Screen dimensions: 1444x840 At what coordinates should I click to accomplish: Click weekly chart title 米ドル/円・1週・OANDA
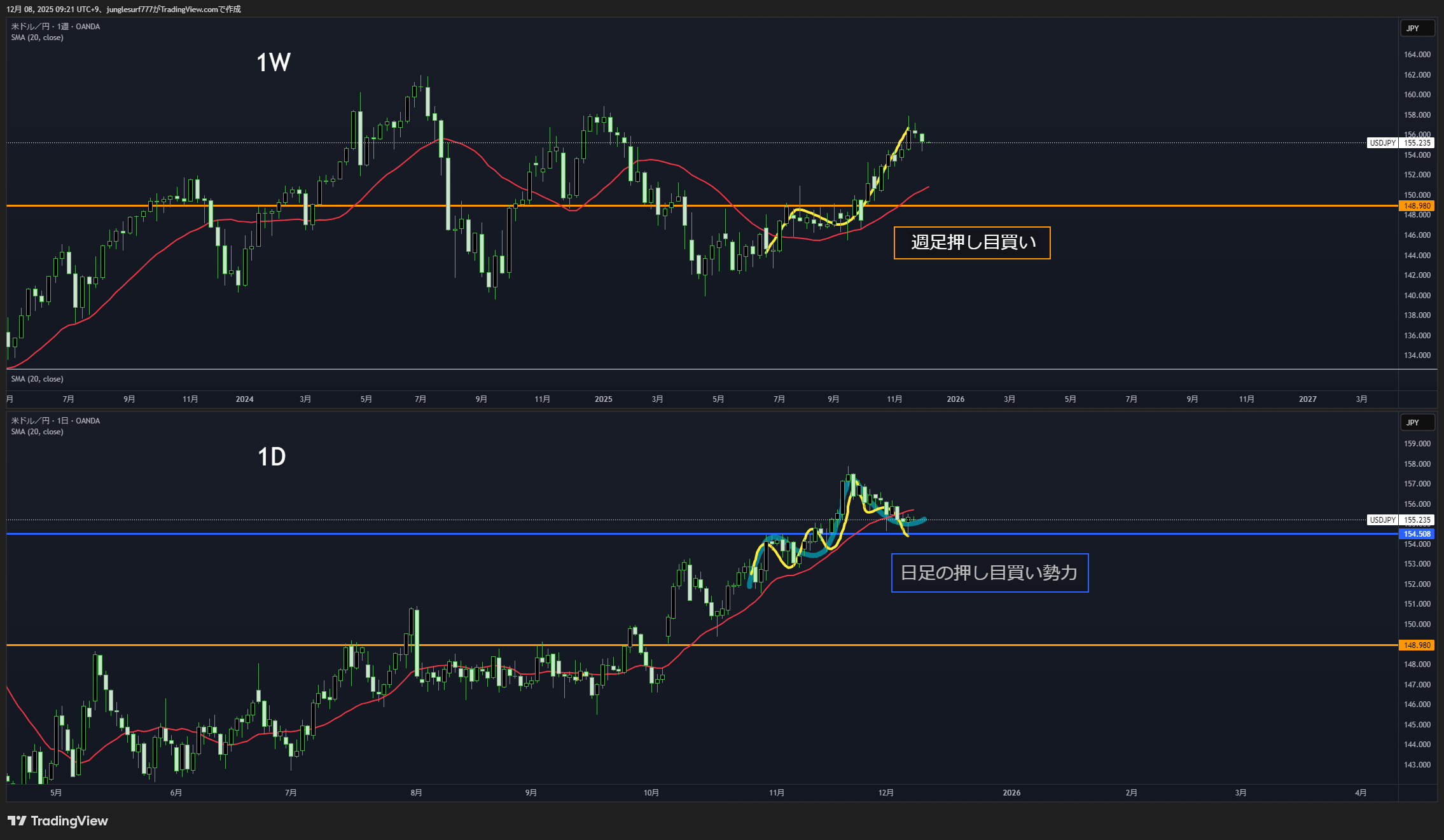pos(55,27)
